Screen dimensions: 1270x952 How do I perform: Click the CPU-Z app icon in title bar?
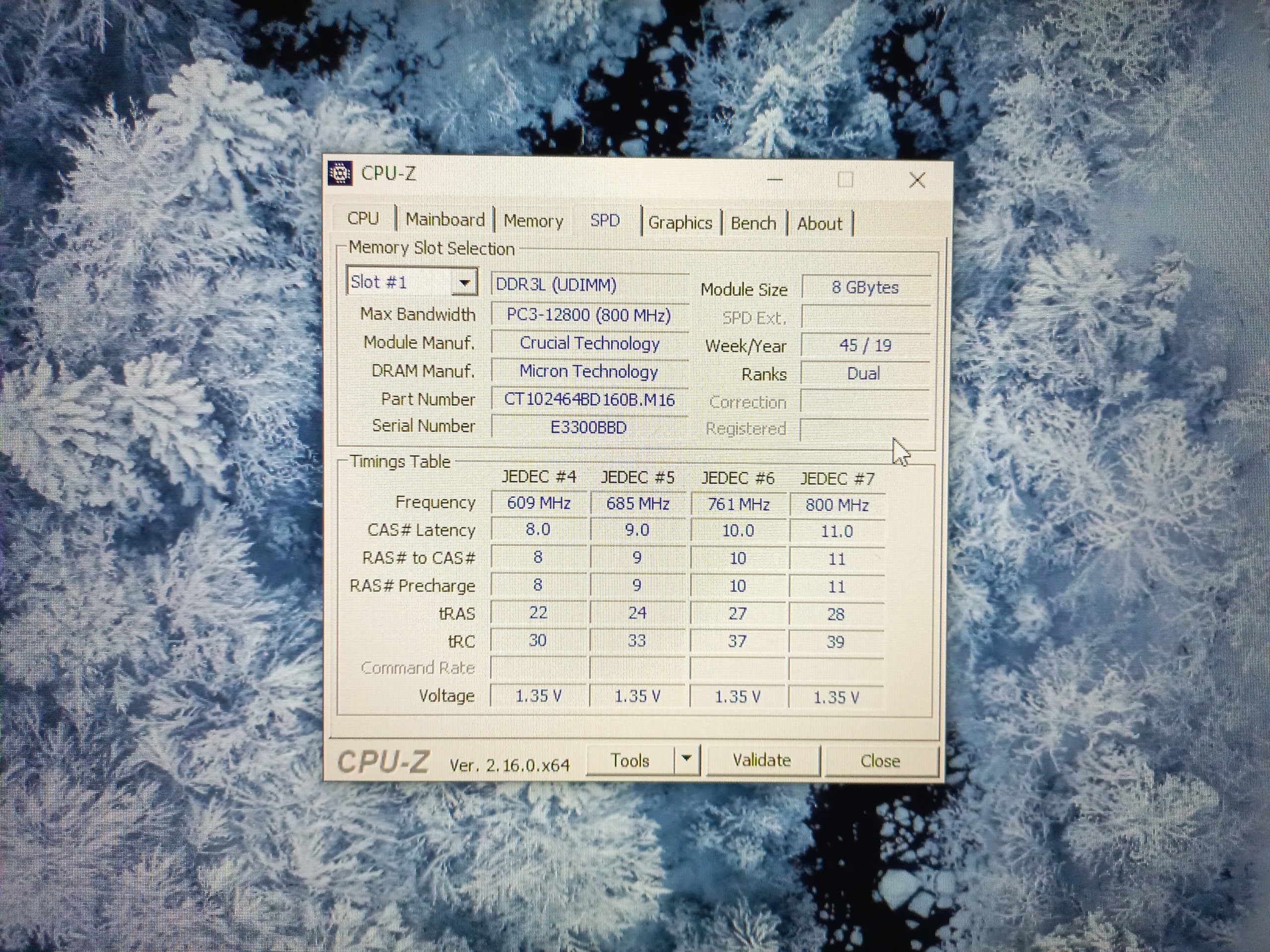click(339, 173)
